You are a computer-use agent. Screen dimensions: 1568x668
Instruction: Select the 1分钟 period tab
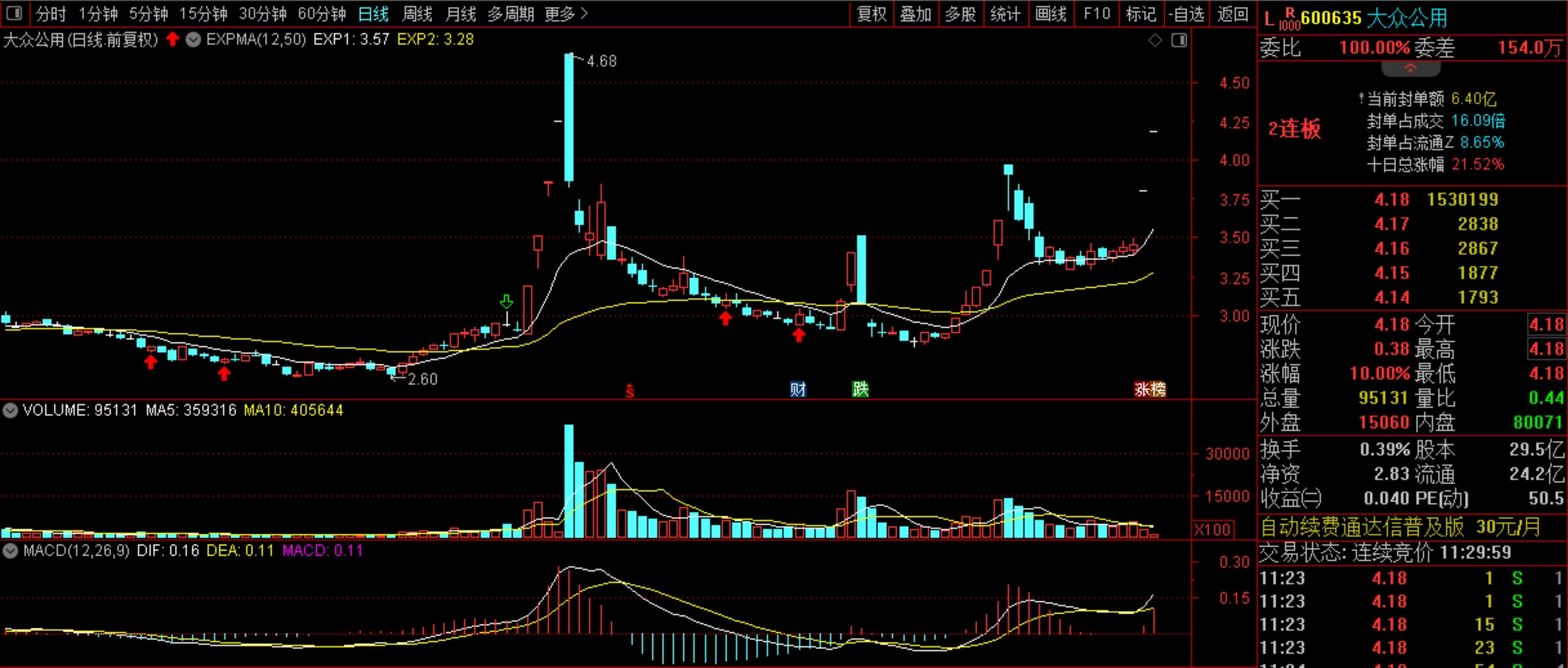(x=98, y=14)
